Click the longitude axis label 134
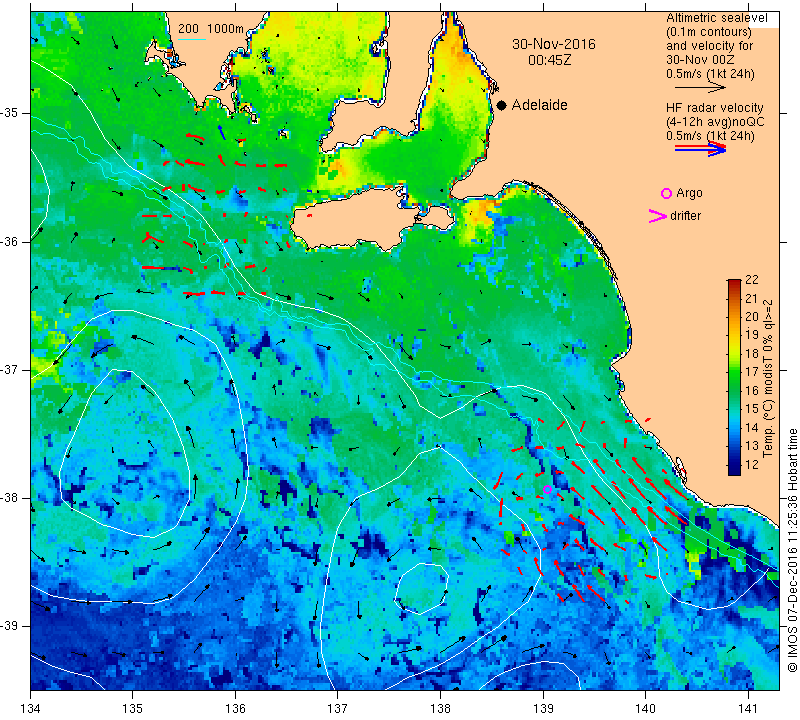Viewport: 800px width, 720px height. (31, 709)
